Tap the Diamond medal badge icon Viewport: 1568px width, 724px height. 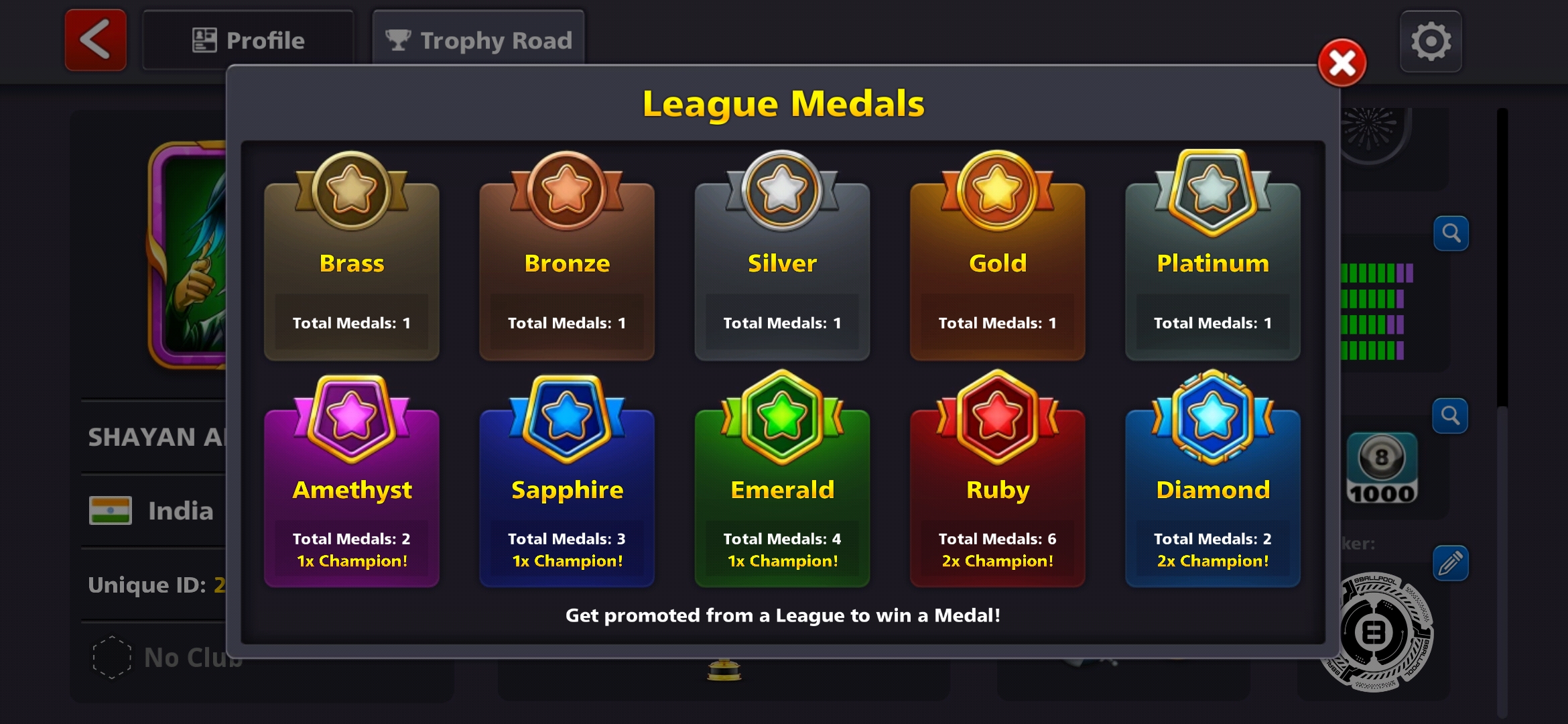(1213, 417)
